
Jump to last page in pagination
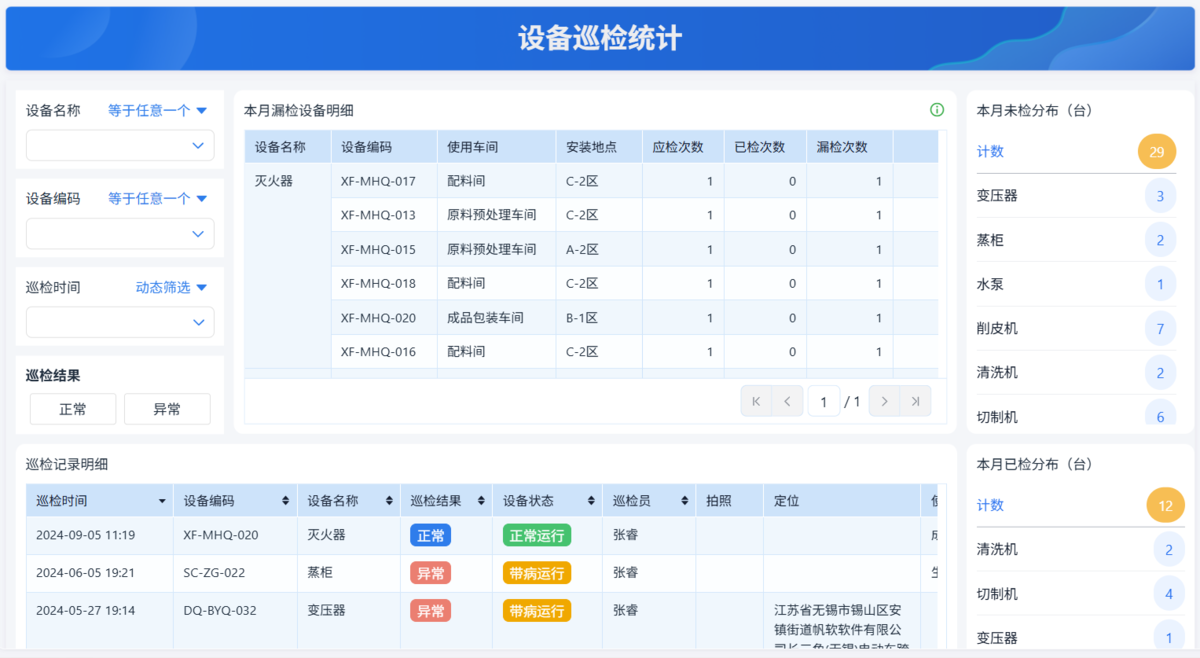coord(915,401)
